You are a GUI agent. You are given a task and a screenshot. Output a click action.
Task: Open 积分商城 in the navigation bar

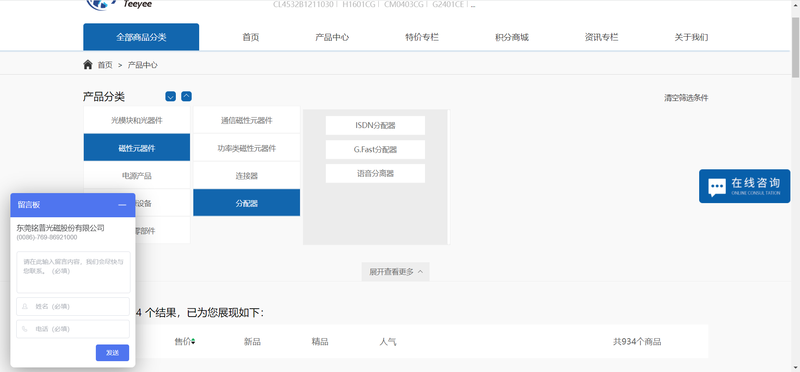point(512,37)
